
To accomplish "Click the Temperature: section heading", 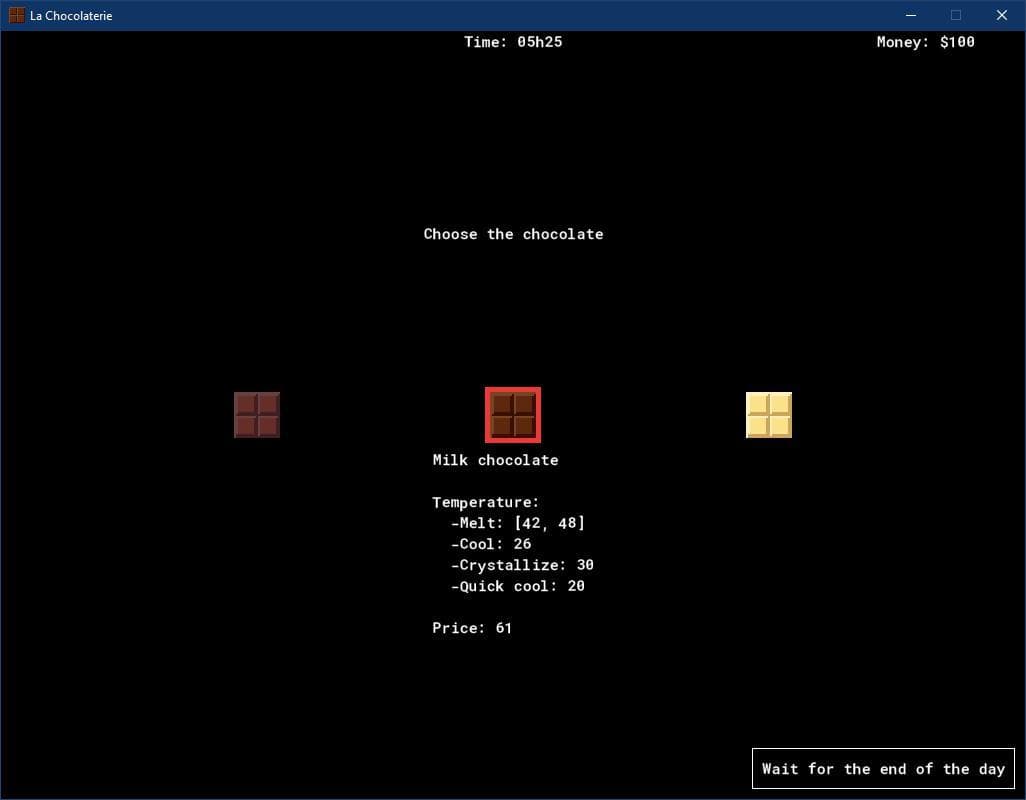I will 486,502.
